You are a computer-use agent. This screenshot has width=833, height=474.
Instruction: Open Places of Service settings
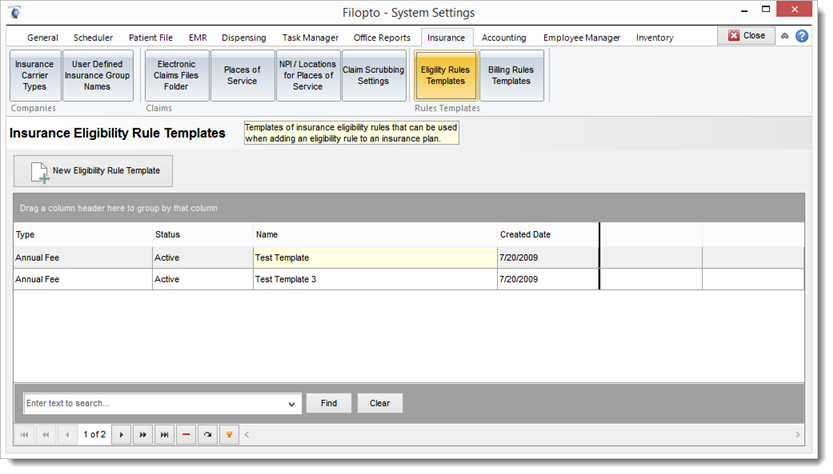point(242,75)
